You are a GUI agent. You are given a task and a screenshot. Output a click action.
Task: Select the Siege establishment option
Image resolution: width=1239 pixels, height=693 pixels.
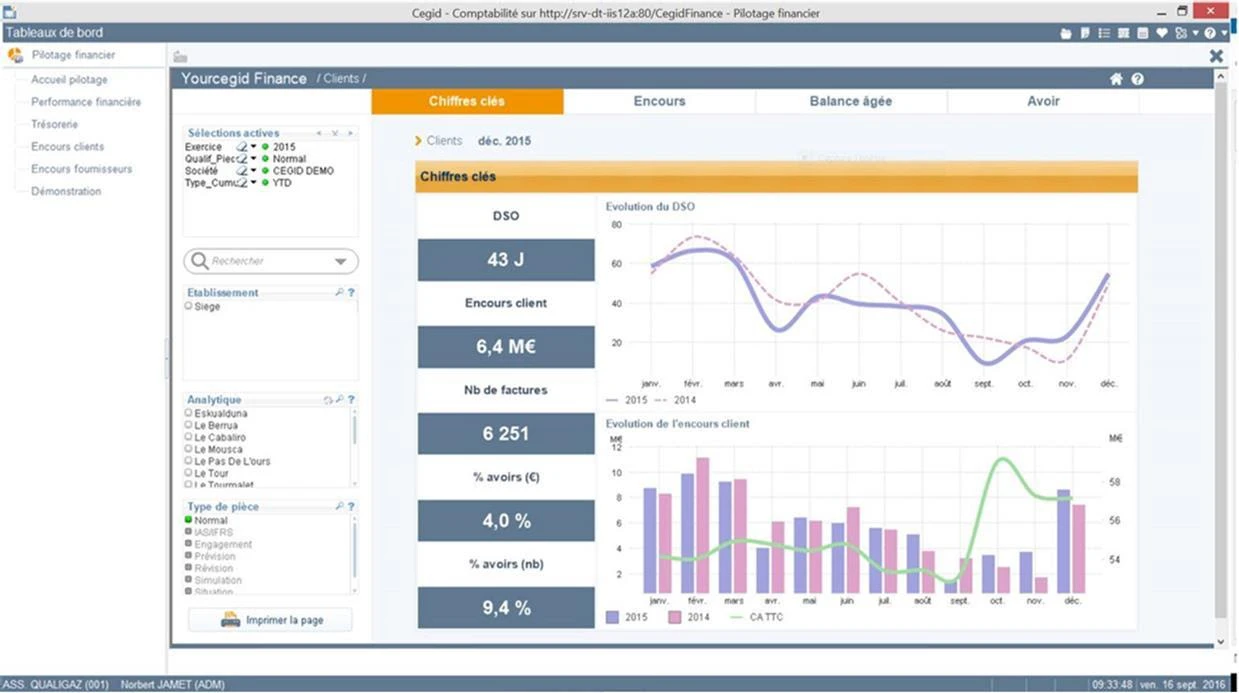(203, 307)
